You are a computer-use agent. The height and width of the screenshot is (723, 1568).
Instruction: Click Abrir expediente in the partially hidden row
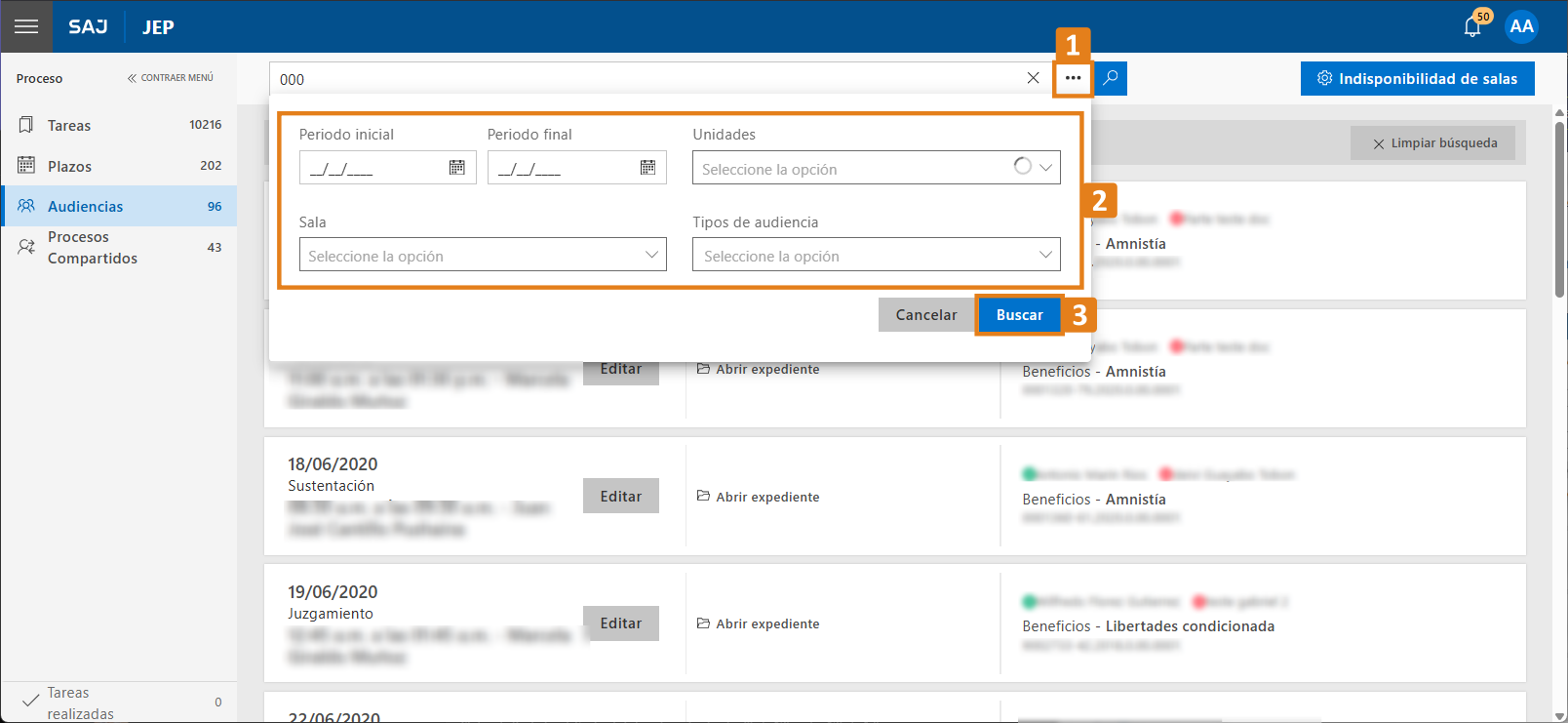tap(758, 369)
